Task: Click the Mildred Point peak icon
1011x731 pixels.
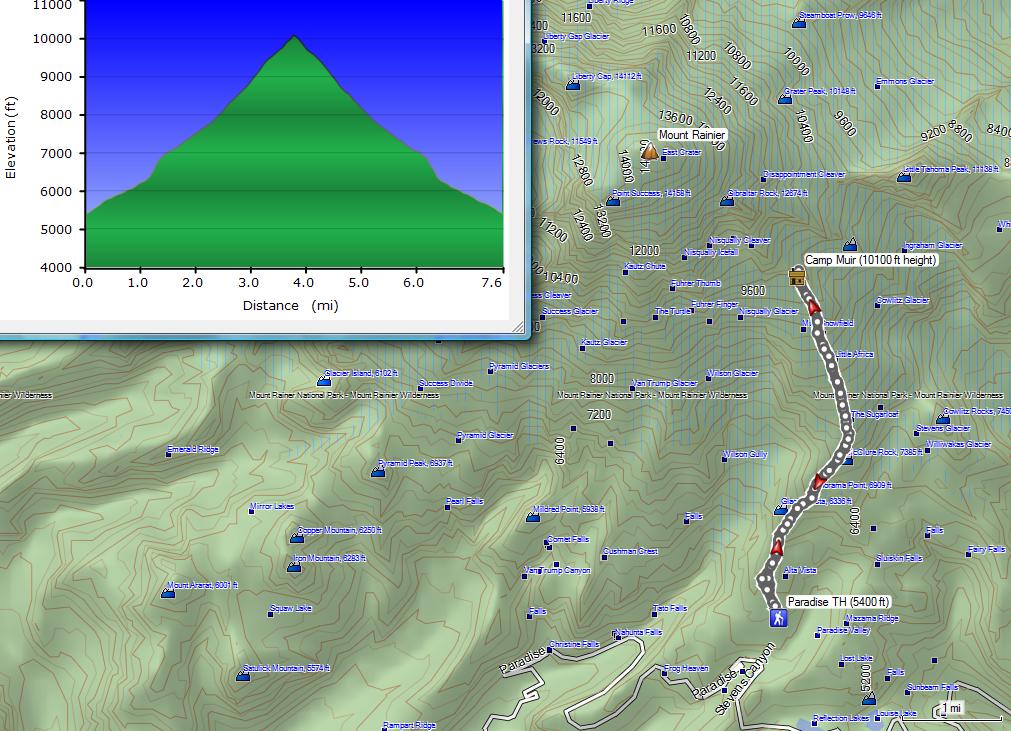Action: point(533,517)
